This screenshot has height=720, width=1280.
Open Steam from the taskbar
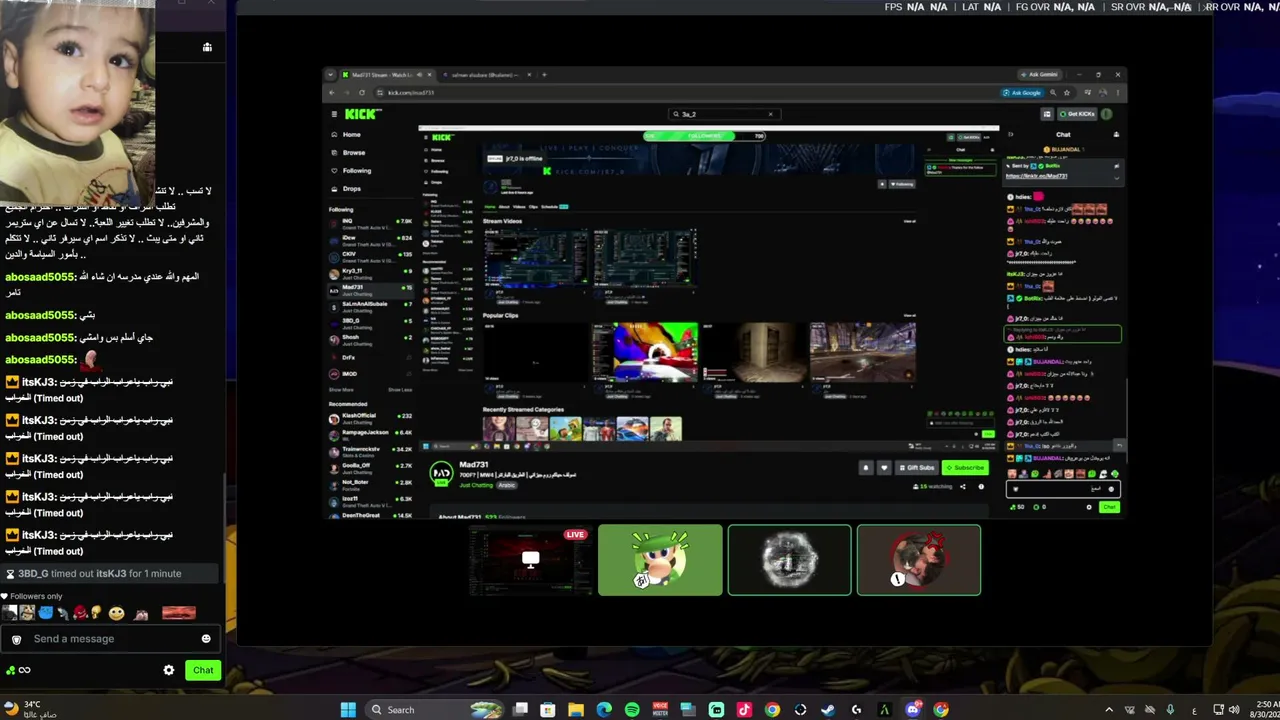coord(828,710)
